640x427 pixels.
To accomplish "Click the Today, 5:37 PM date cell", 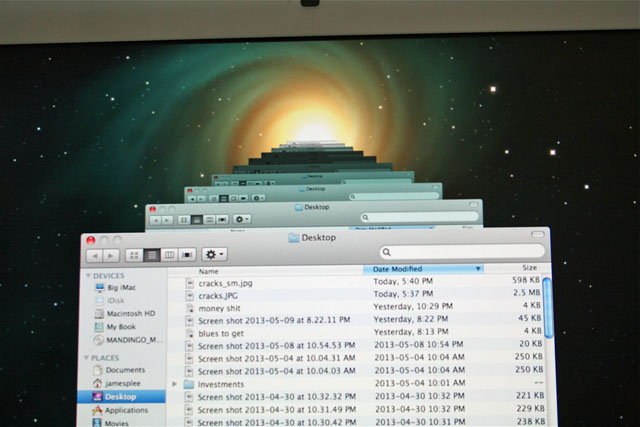I will click(x=403, y=294).
